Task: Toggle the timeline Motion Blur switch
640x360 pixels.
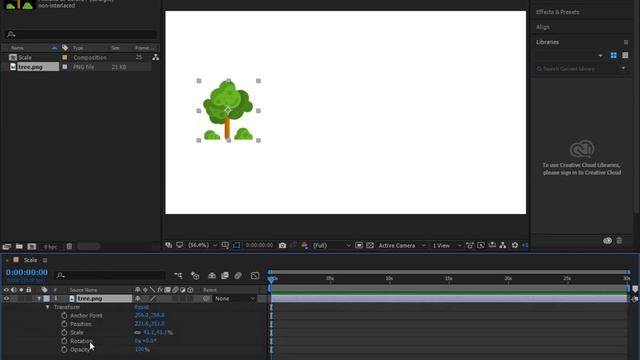Action: tap(238, 276)
